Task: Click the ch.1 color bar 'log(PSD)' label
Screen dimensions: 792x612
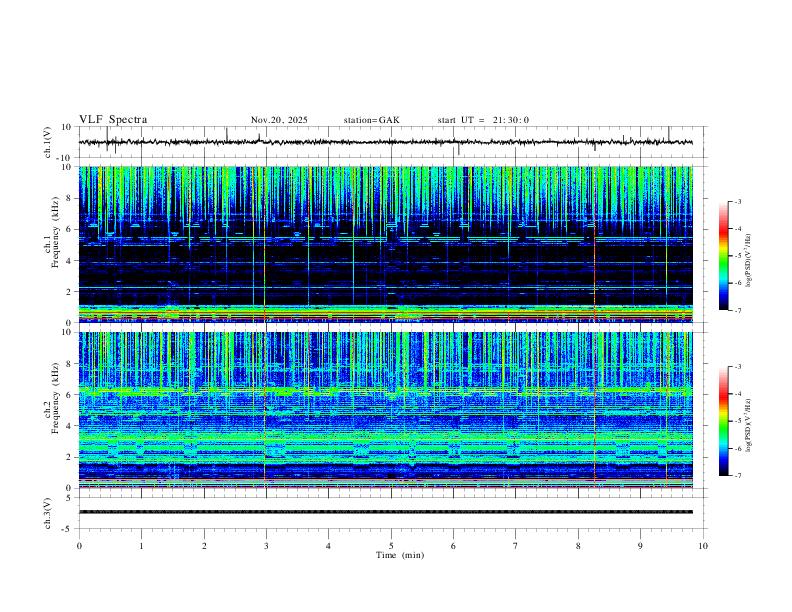Action: (x=748, y=261)
